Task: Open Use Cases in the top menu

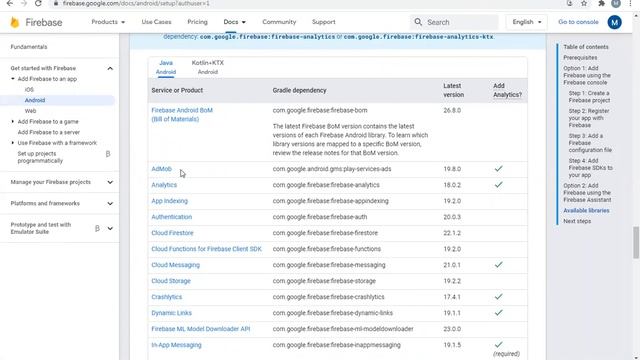Action: click(156, 22)
